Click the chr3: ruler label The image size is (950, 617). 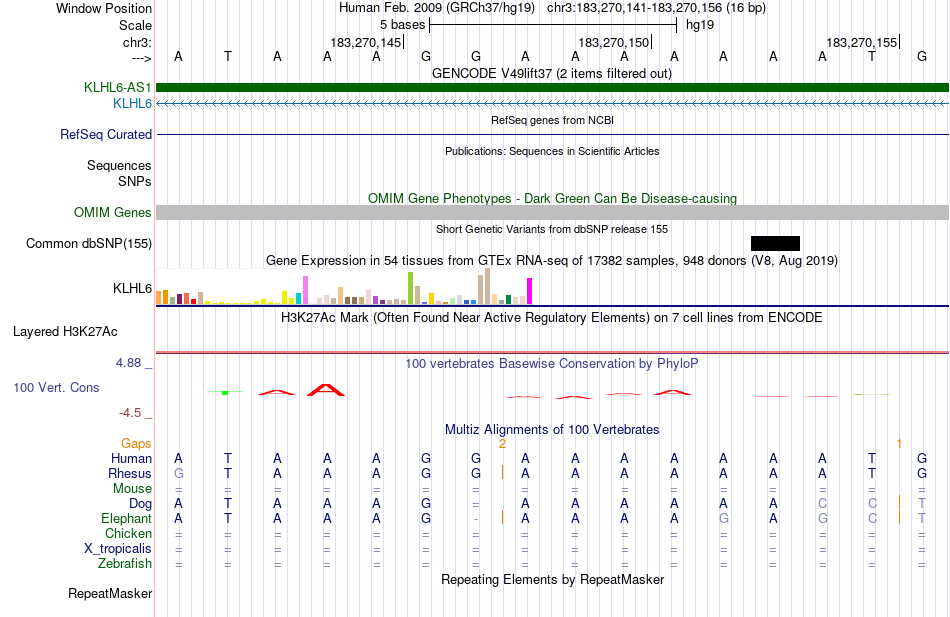click(137, 42)
